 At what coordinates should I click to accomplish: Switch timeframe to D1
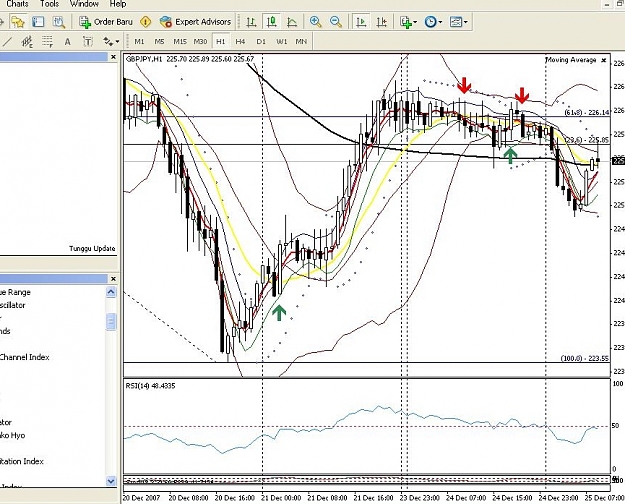(x=261, y=41)
